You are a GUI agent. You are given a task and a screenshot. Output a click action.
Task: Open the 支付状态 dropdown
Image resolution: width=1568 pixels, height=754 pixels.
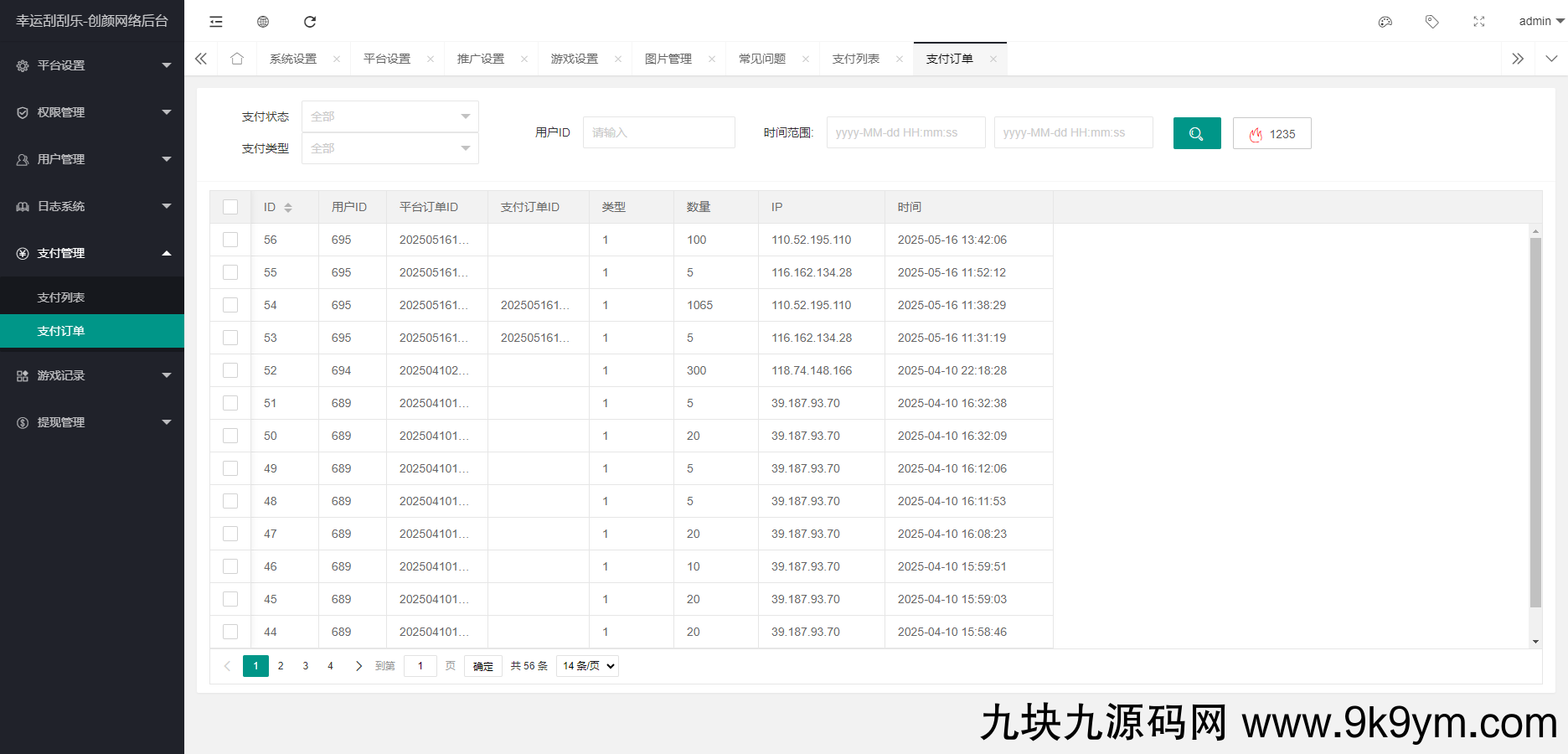[389, 116]
